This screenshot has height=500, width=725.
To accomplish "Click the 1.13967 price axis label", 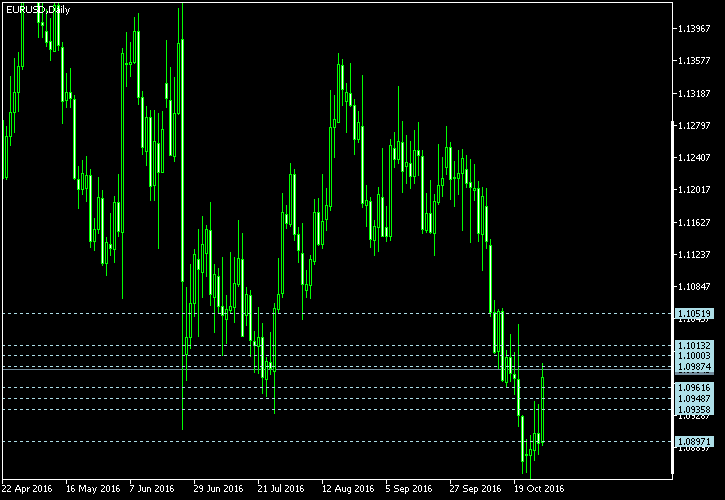I will tap(694, 29).
